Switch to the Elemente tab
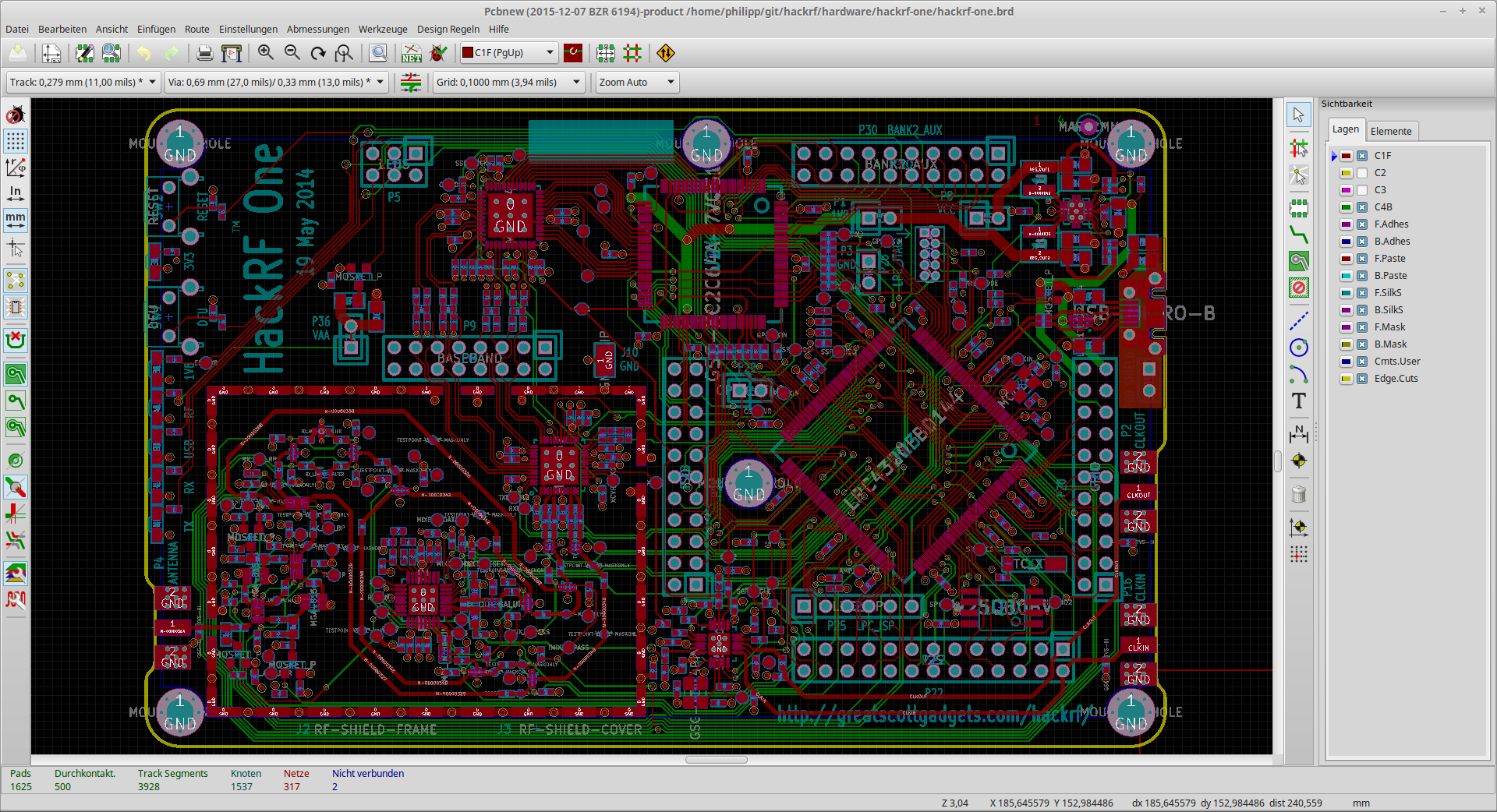 pos(1392,131)
